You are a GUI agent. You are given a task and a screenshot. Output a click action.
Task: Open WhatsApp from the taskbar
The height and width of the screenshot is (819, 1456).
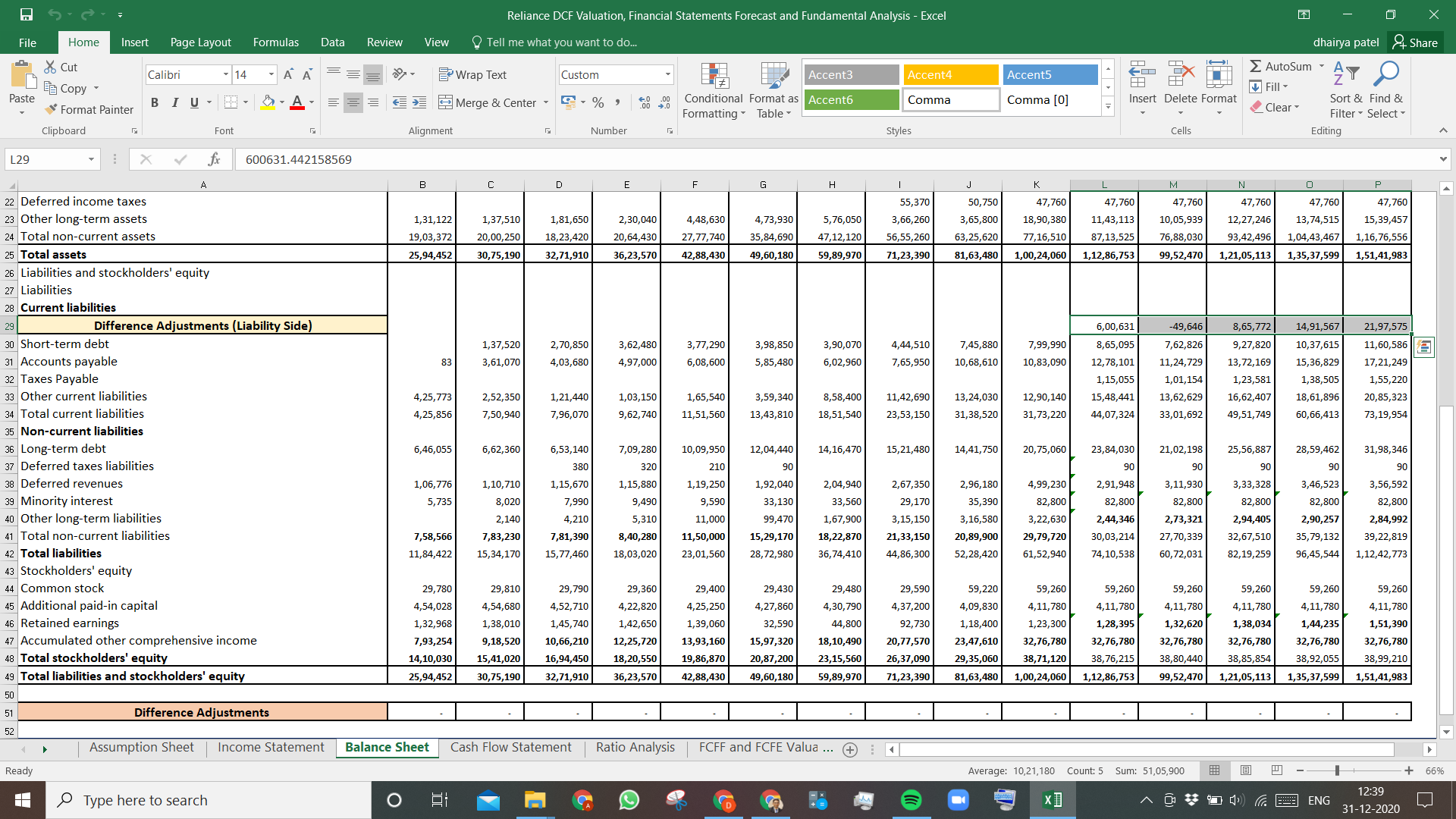[629, 800]
